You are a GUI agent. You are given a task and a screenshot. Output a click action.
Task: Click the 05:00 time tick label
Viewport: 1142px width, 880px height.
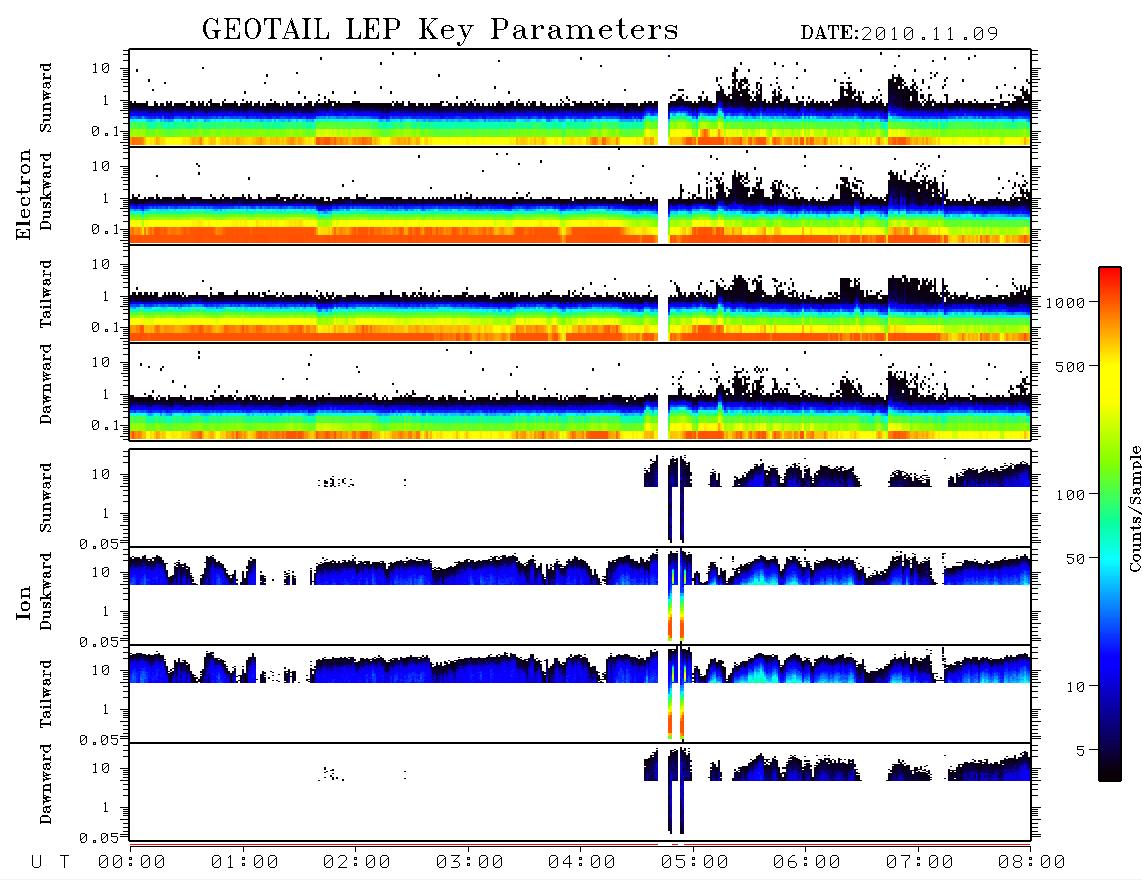(695, 862)
